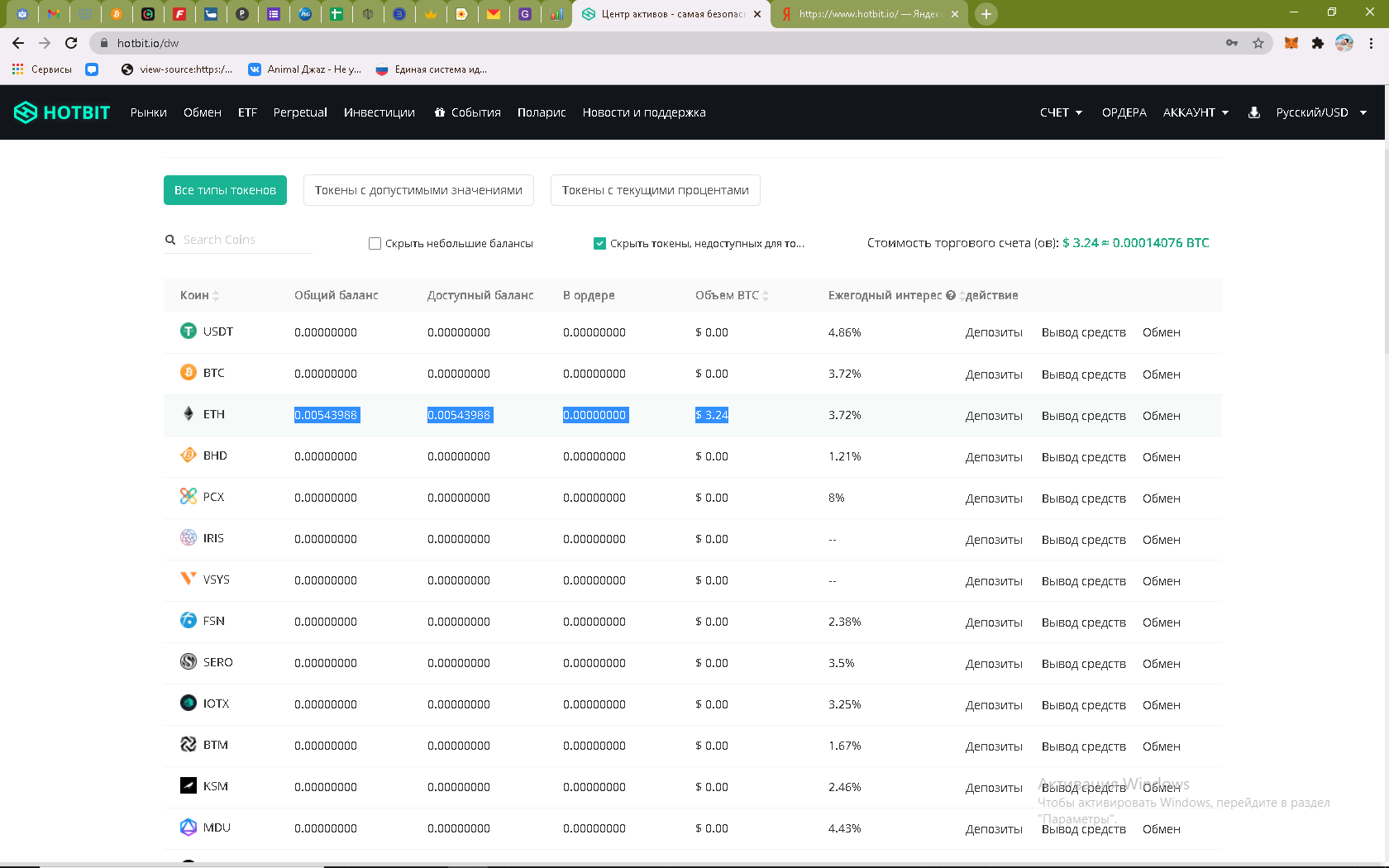
Task: Open Обмен for the SERO row
Action: (1162, 664)
